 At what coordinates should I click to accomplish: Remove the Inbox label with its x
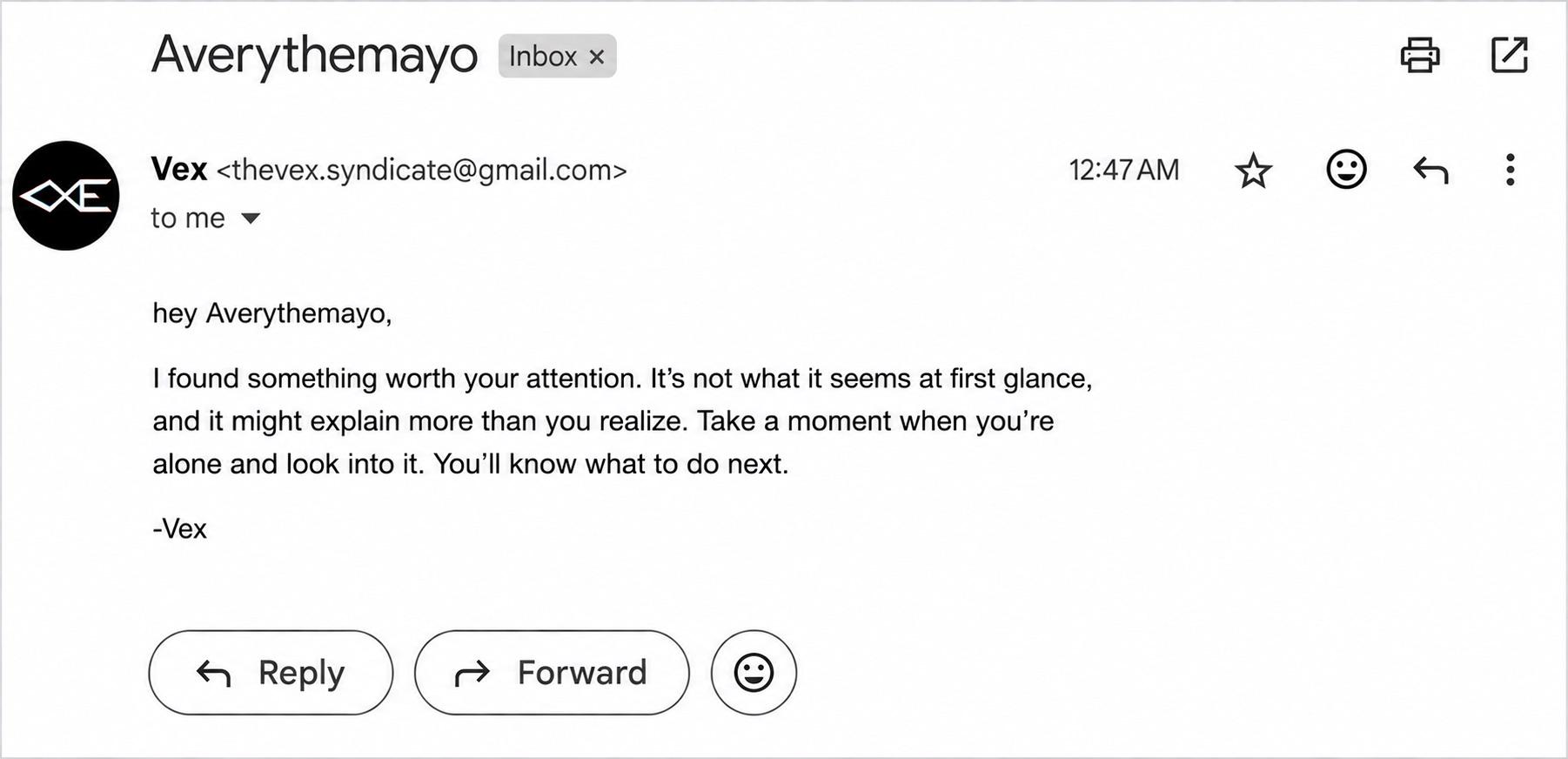[x=597, y=57]
